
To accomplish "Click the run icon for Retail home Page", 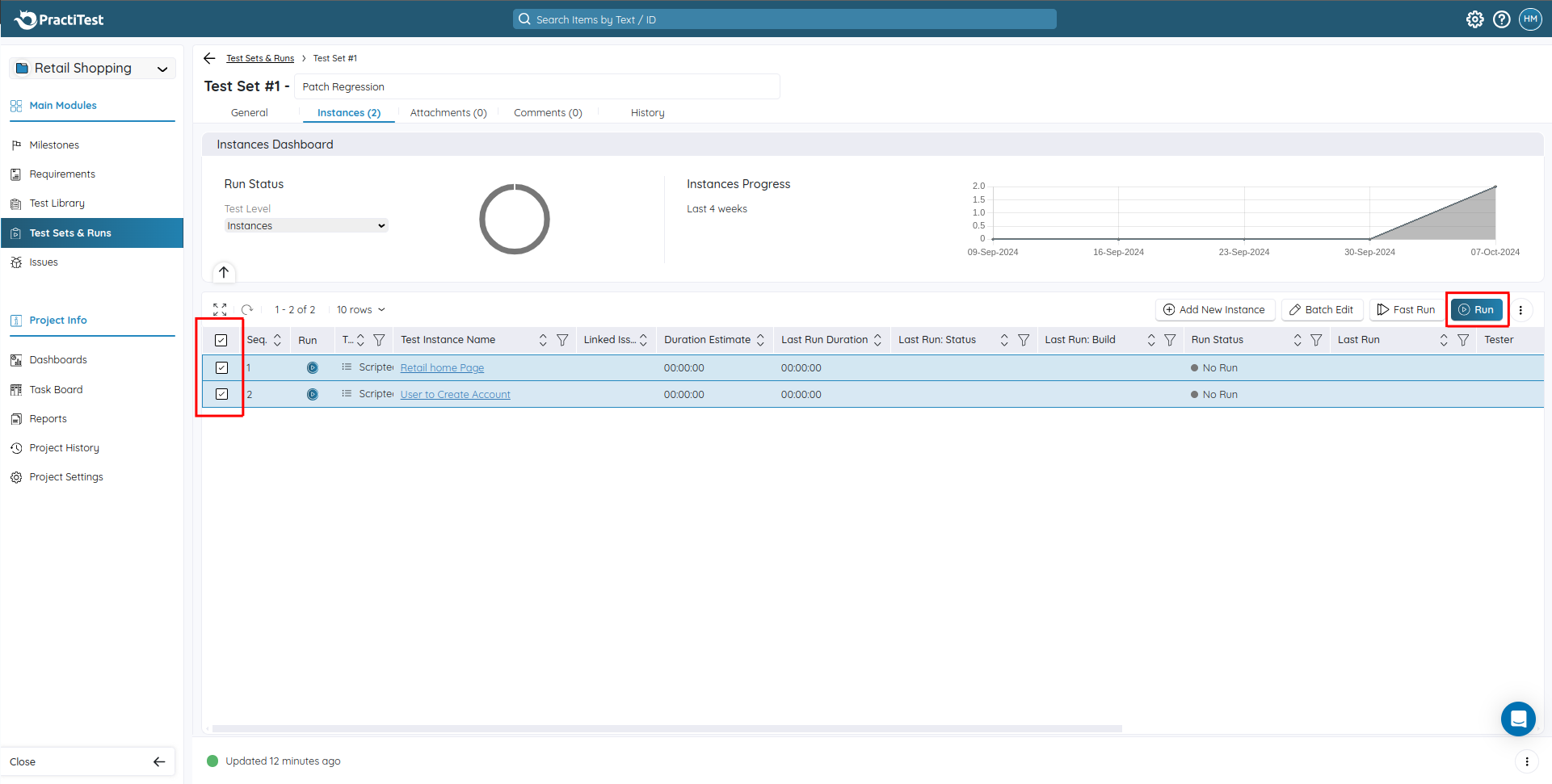I will [312, 368].
